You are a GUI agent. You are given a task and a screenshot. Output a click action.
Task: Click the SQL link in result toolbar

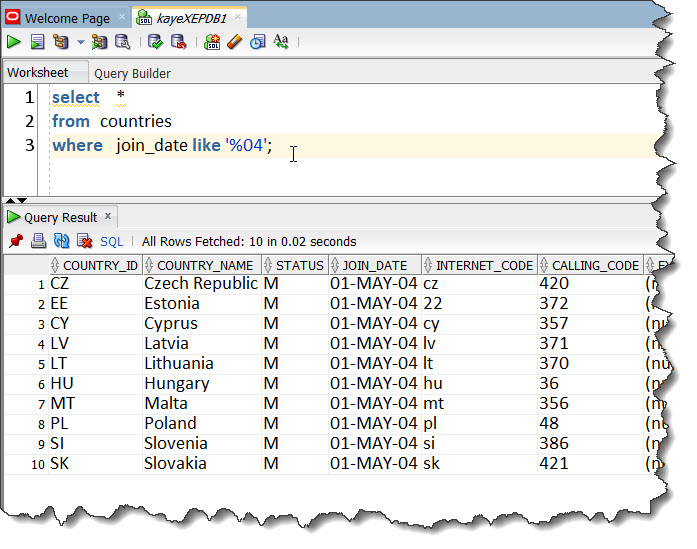[112, 241]
